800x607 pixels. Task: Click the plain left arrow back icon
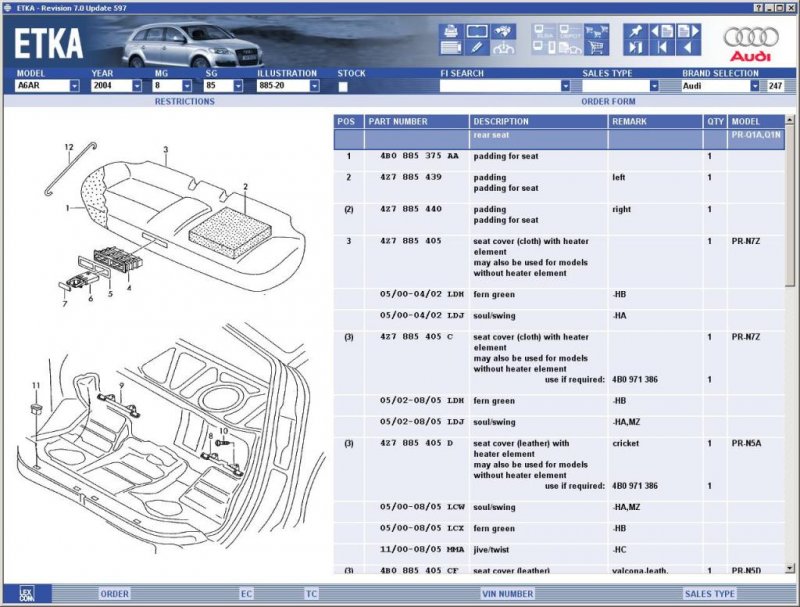point(688,47)
